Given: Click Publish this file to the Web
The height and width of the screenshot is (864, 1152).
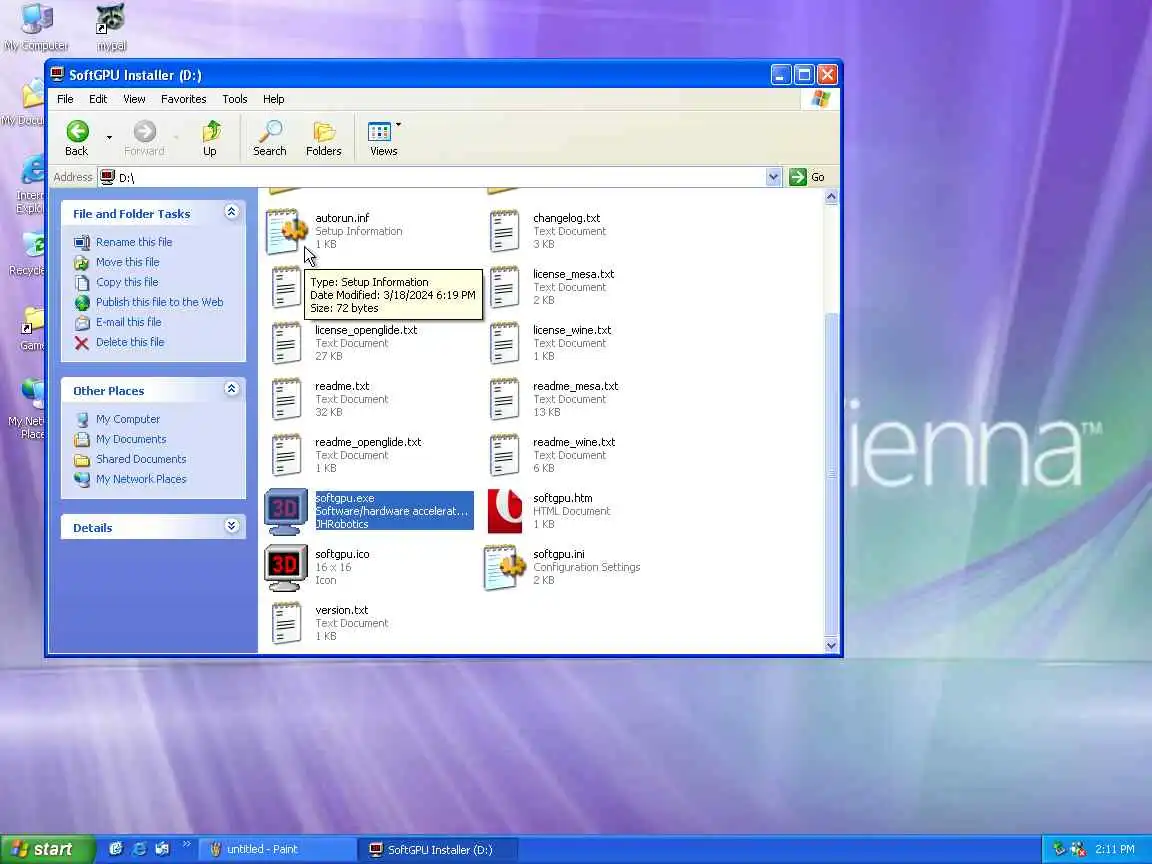Looking at the screenshot, I should tap(159, 302).
